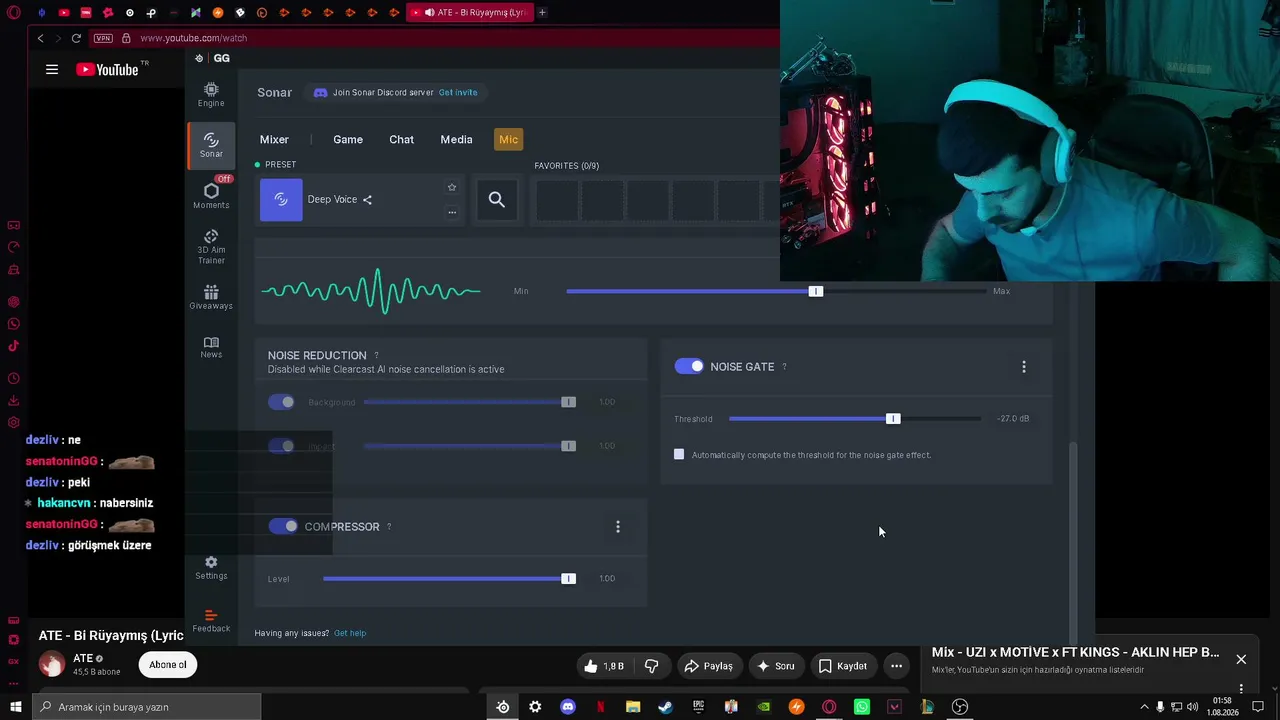Open the Feedback panel
The height and width of the screenshot is (720, 1280).
coord(211,621)
